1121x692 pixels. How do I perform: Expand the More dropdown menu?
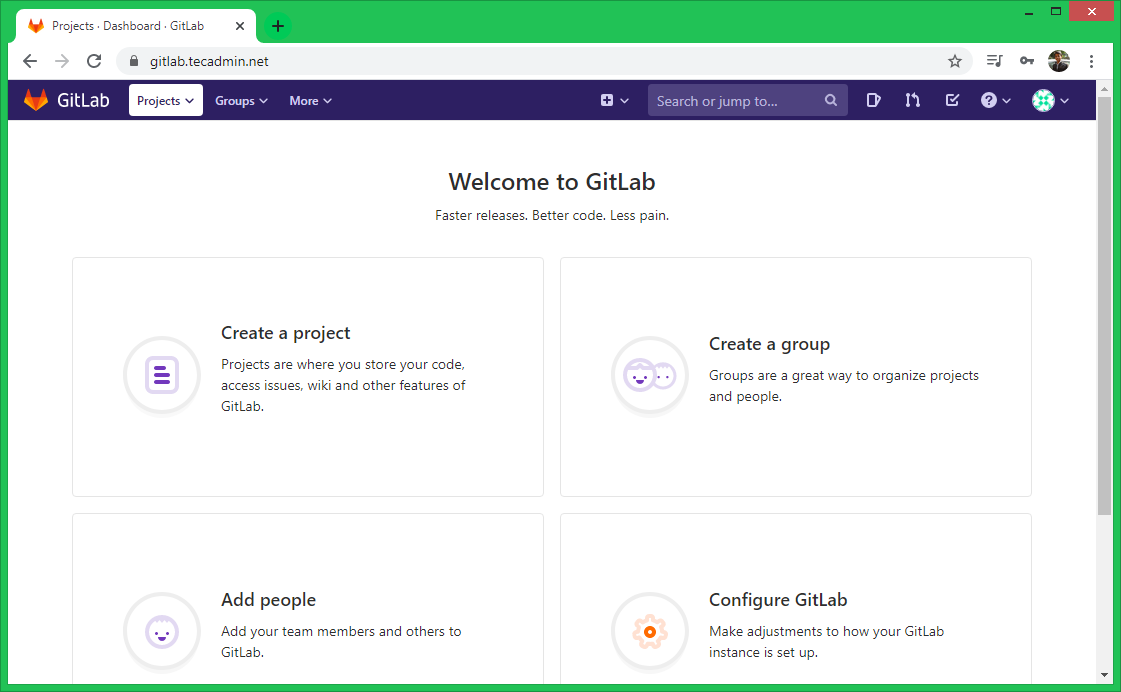point(310,101)
